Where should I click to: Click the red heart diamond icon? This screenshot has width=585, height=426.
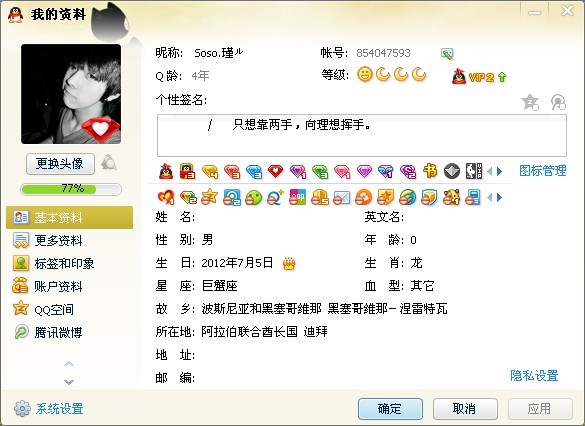(x=276, y=171)
